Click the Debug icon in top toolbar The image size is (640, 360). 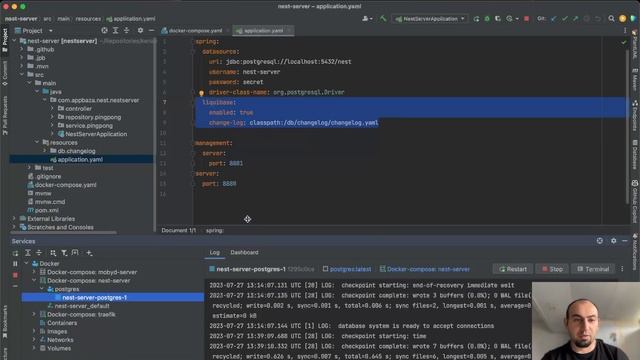[x=487, y=19]
